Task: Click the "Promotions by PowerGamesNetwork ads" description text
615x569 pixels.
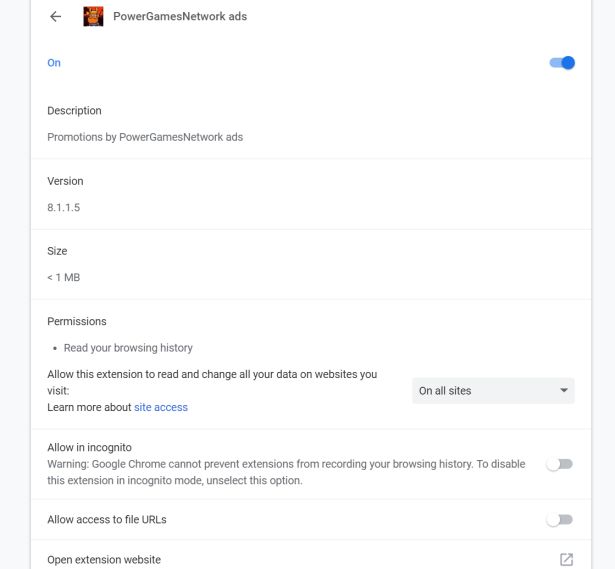Action: pyautogui.click(x=145, y=137)
